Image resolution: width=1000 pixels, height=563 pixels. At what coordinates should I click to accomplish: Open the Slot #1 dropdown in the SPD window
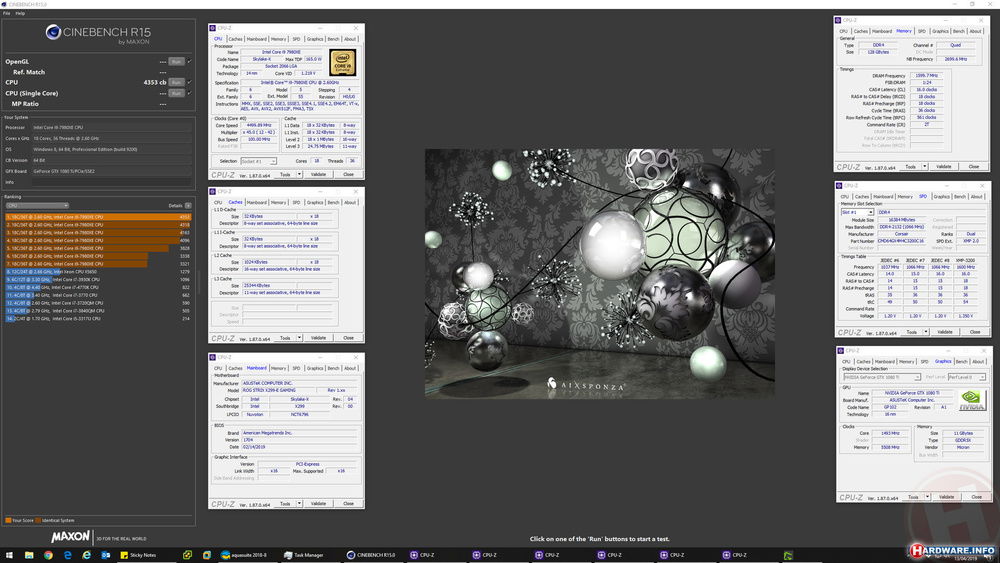(x=857, y=212)
